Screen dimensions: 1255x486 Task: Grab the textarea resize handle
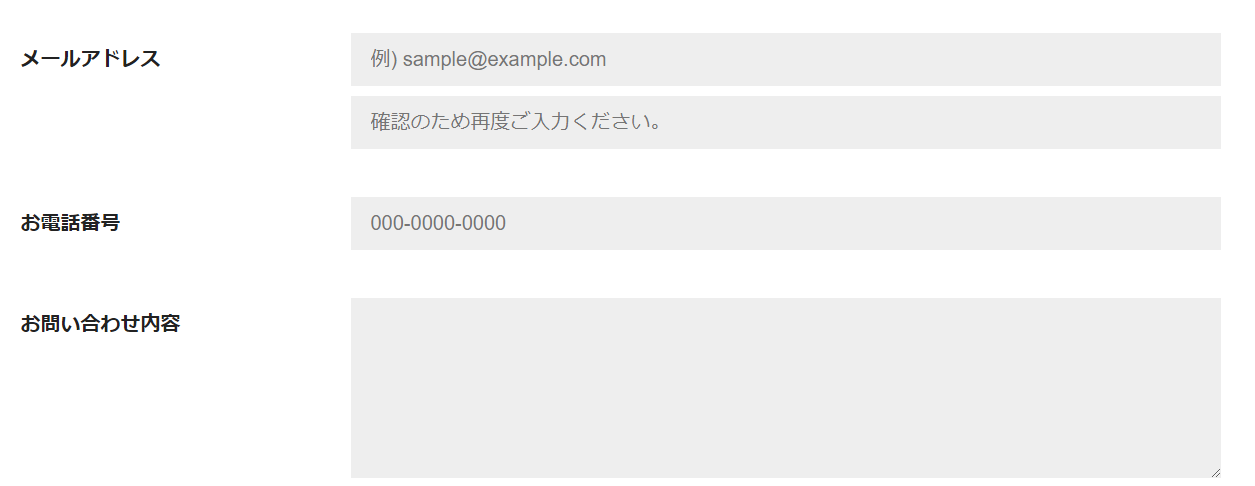click(1215, 472)
